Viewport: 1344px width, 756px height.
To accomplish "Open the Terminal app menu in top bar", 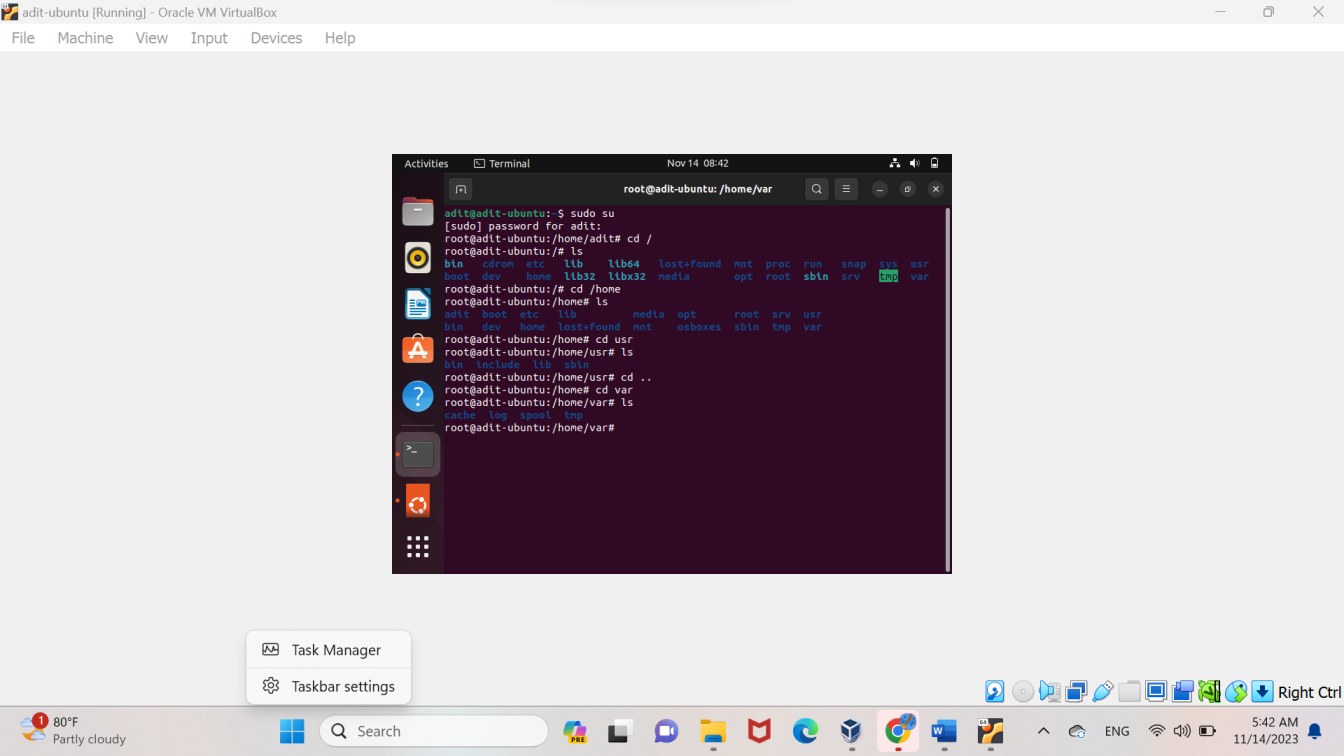I will pos(502,163).
